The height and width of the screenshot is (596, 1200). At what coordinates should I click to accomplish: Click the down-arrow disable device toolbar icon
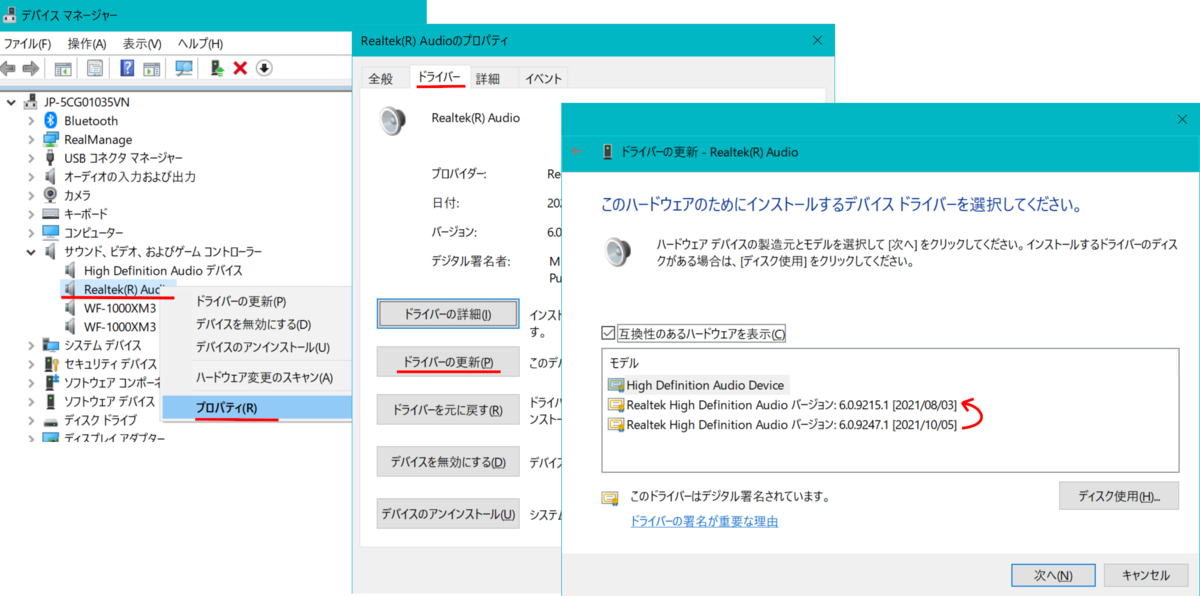pos(264,68)
